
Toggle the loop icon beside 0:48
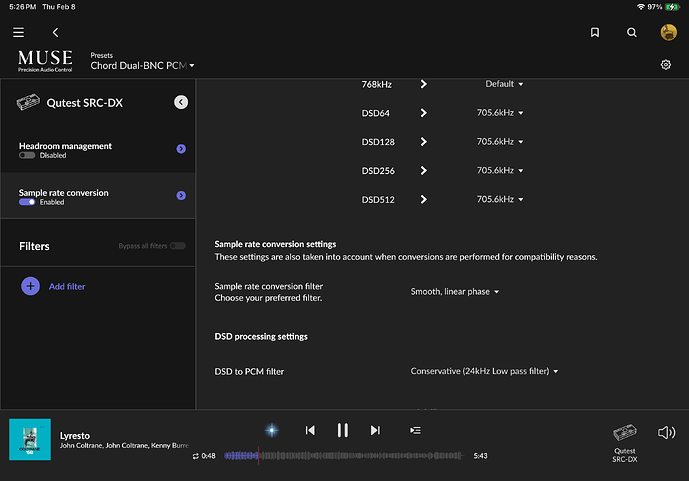196,456
